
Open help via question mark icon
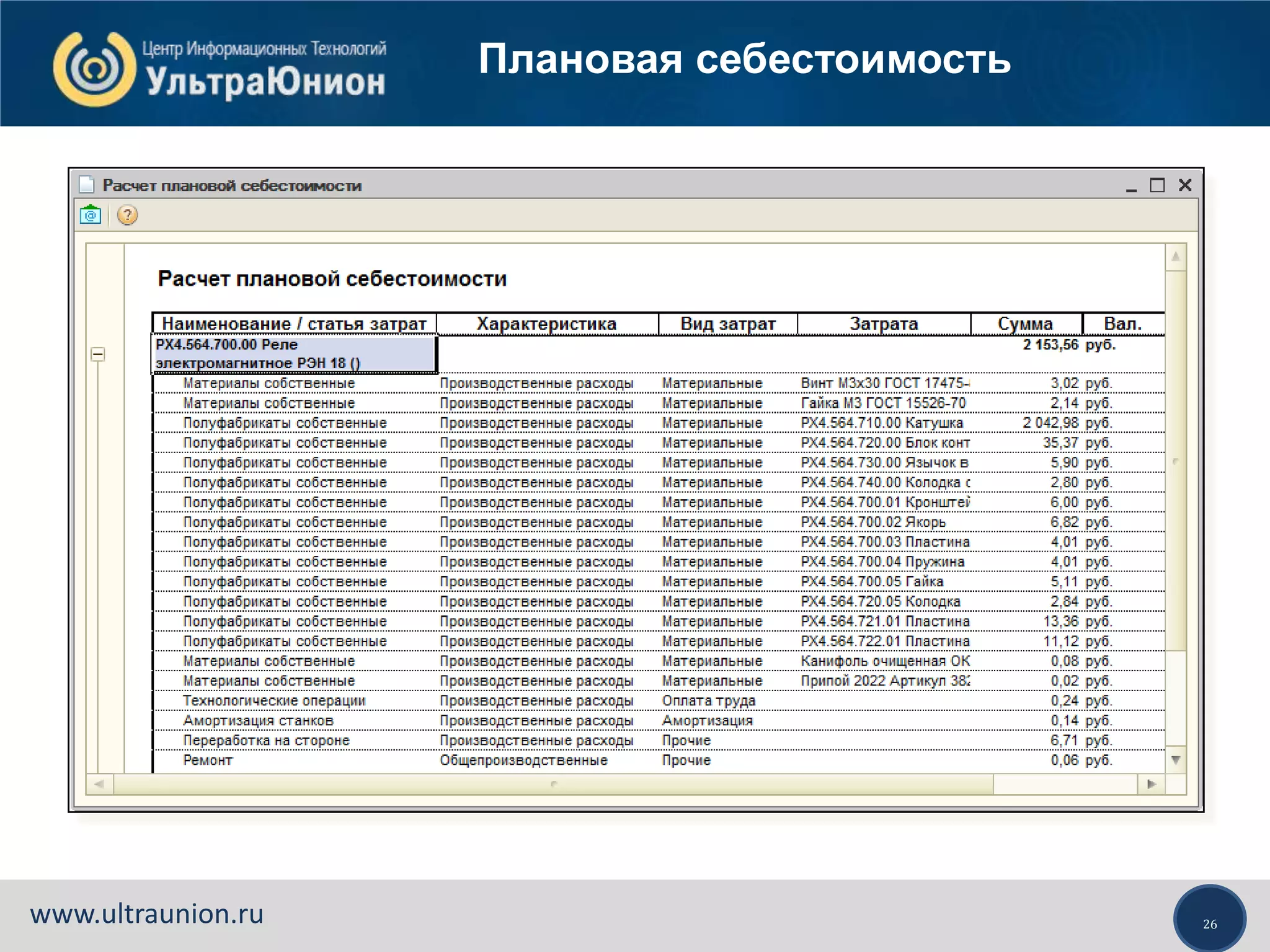coord(127,215)
